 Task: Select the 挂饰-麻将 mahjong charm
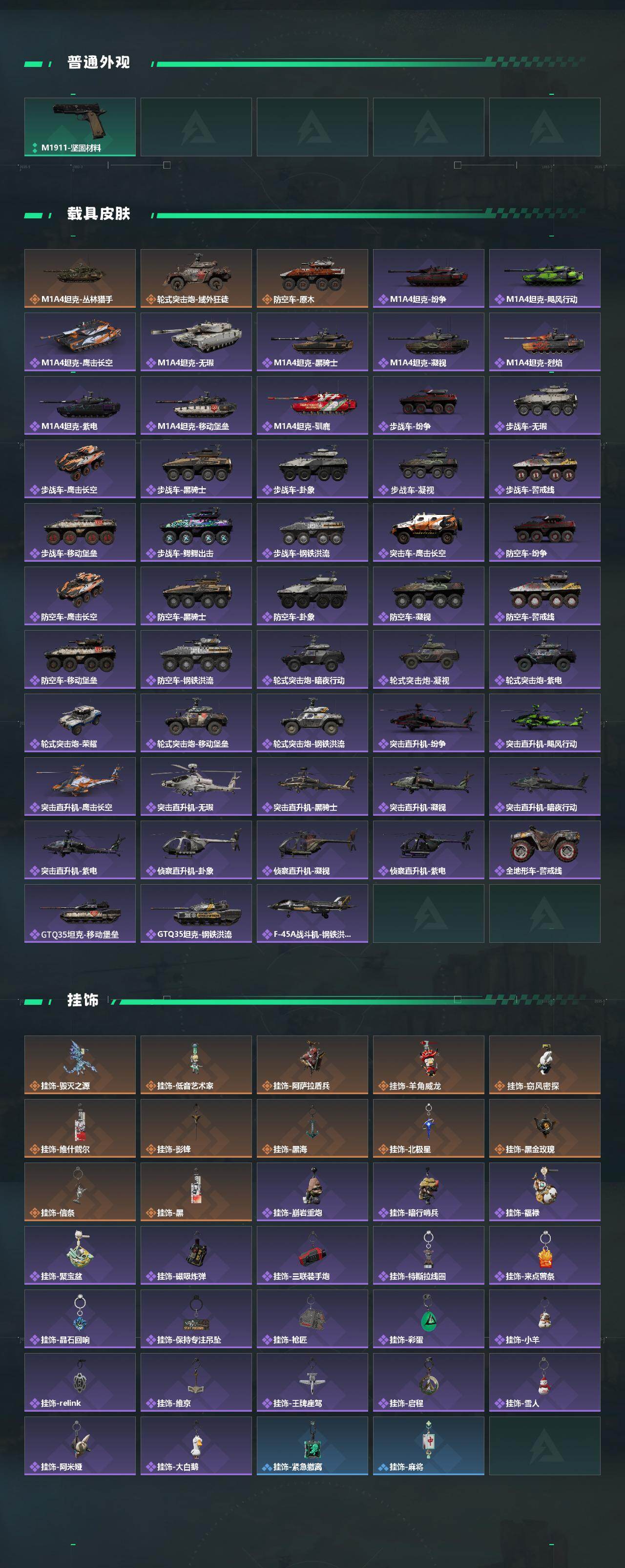click(x=428, y=1446)
